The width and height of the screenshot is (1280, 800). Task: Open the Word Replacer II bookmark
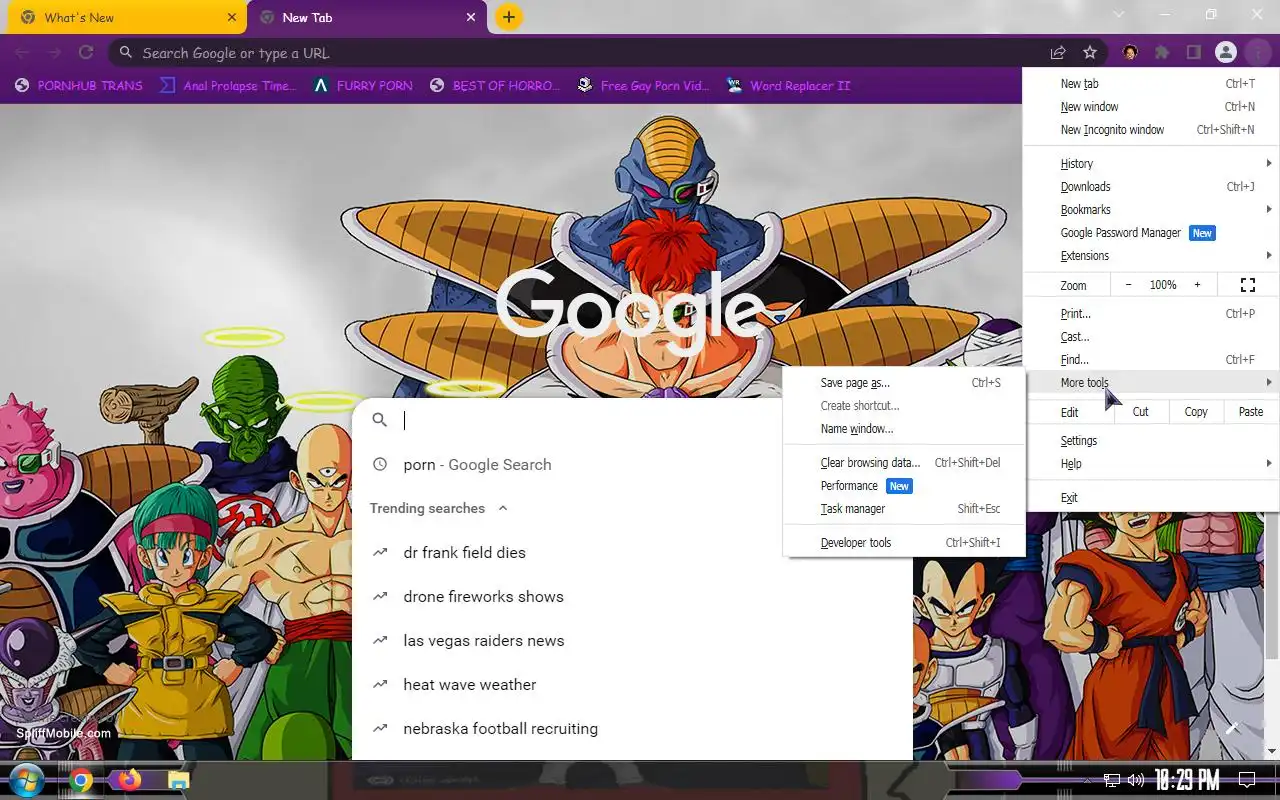tap(788, 86)
